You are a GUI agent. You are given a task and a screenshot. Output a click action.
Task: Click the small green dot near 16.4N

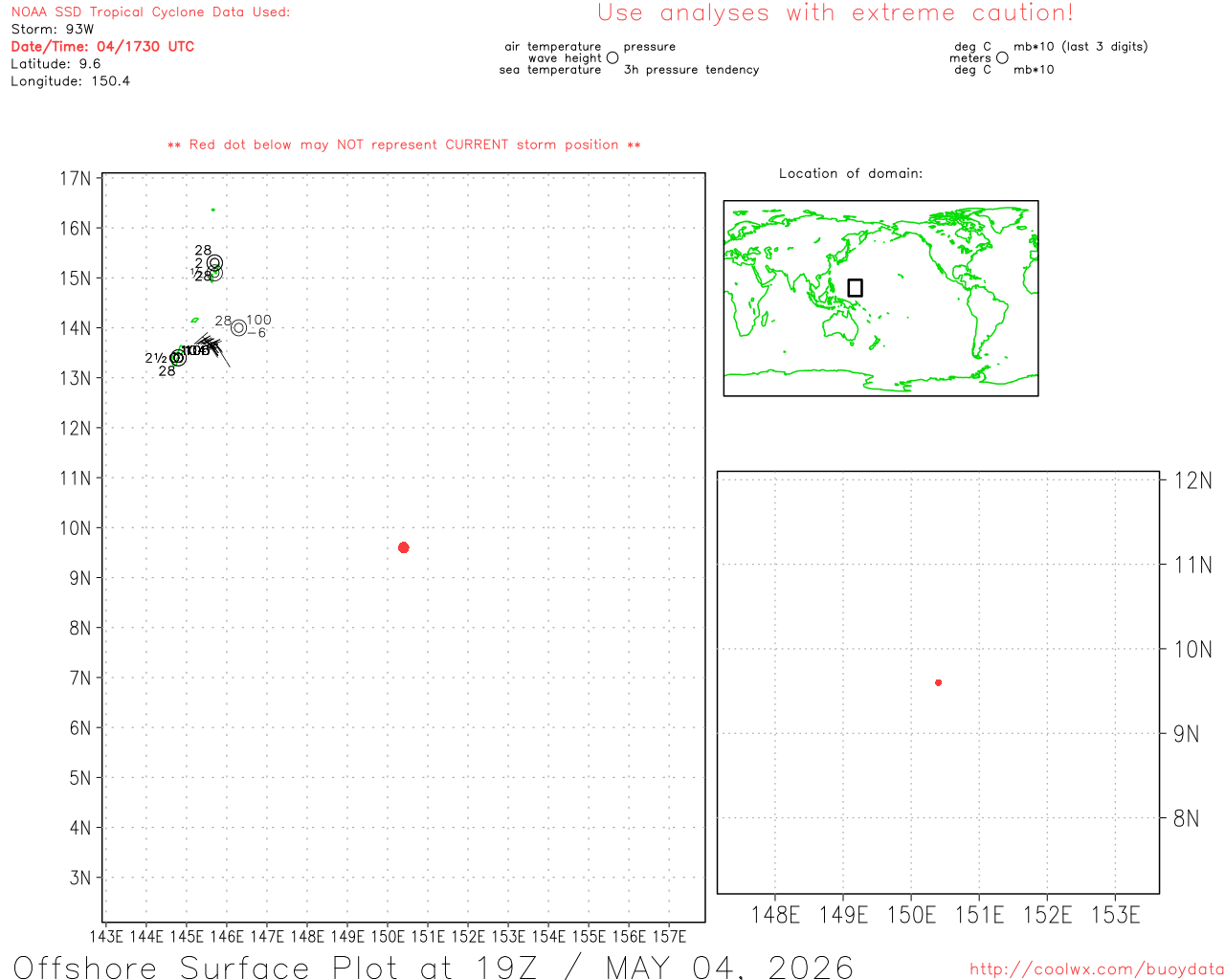pyautogui.click(x=212, y=210)
